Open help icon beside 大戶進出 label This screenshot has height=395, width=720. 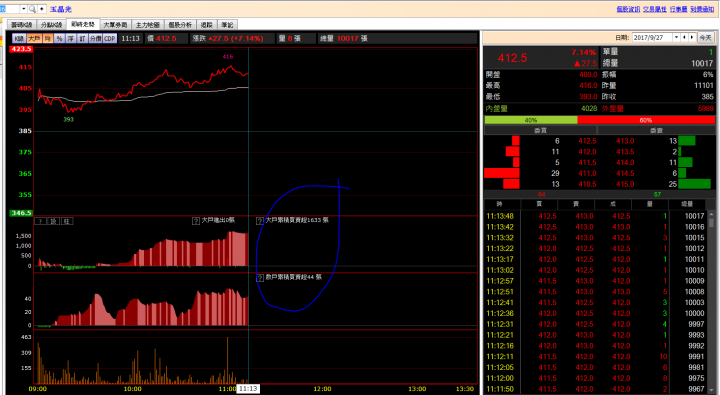tap(196, 221)
